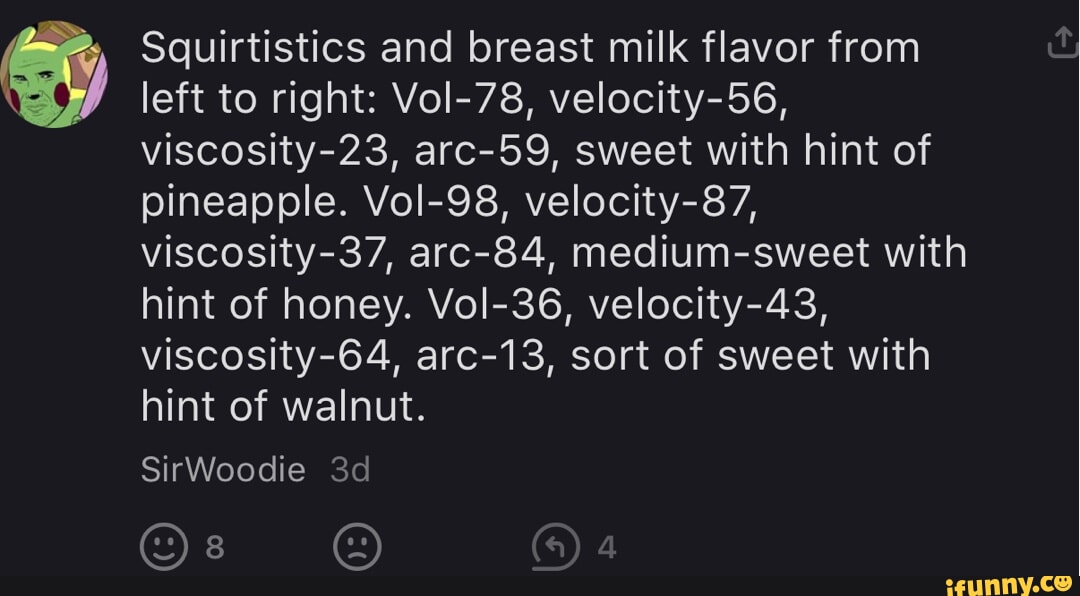Screen dimensions: 1080x596
Task: Select the frowning face reaction icon
Action: point(357,547)
